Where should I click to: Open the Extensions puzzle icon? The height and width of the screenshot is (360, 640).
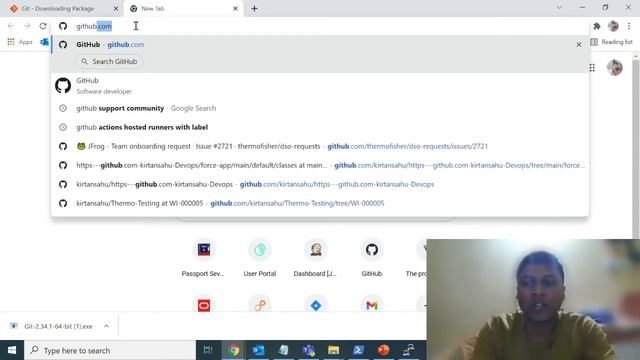pyautogui.click(x=597, y=26)
